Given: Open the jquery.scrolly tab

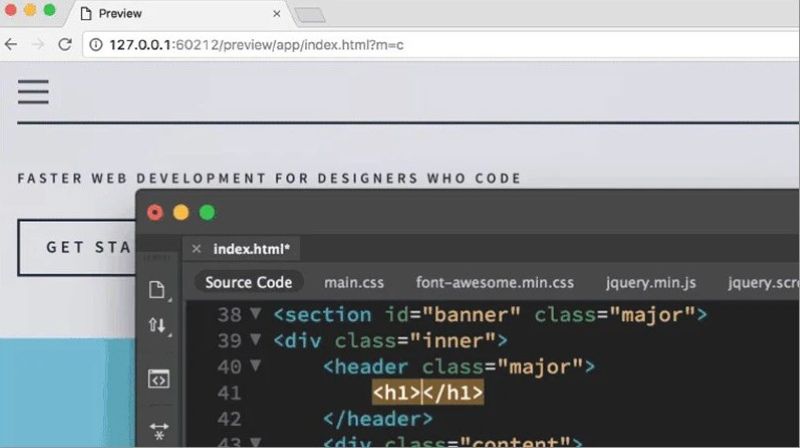Looking at the screenshot, I should pos(763,283).
